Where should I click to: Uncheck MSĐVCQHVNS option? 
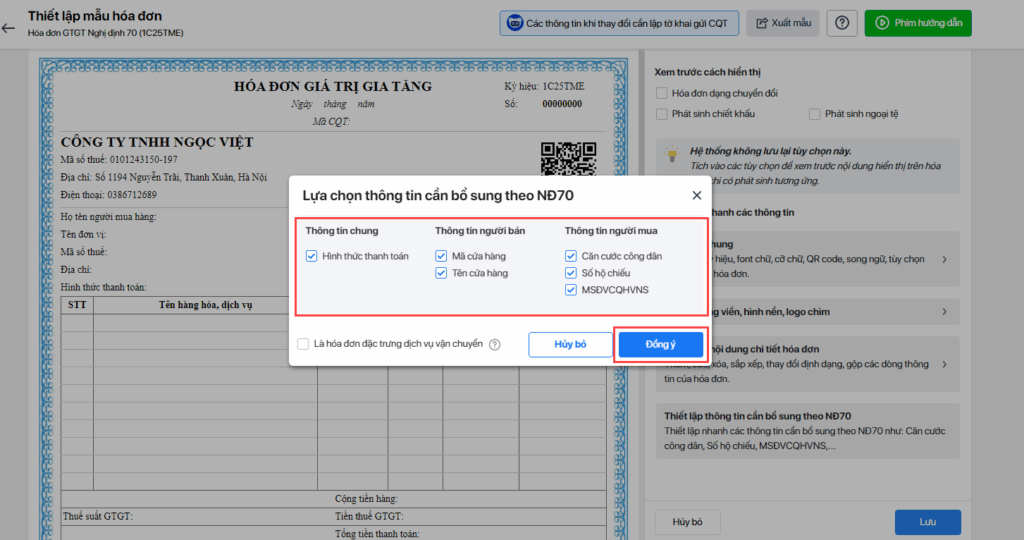pyautogui.click(x=571, y=290)
